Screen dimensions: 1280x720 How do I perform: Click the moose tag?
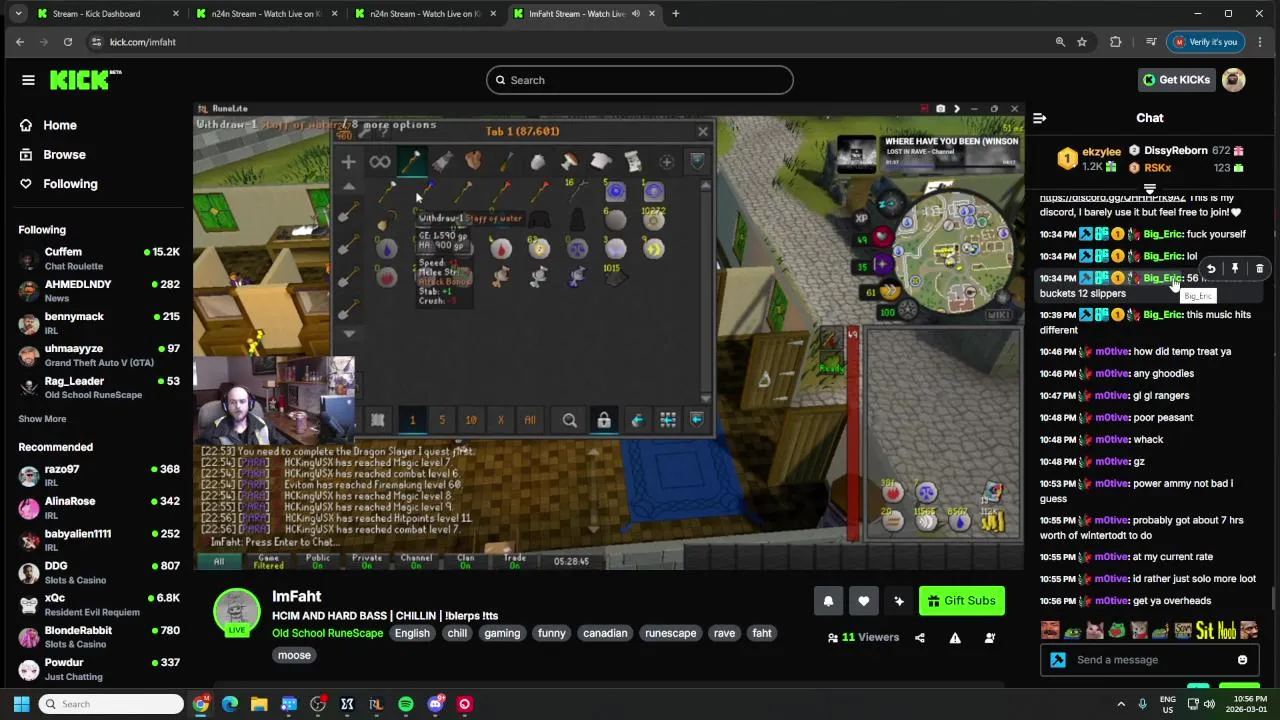click(294, 655)
